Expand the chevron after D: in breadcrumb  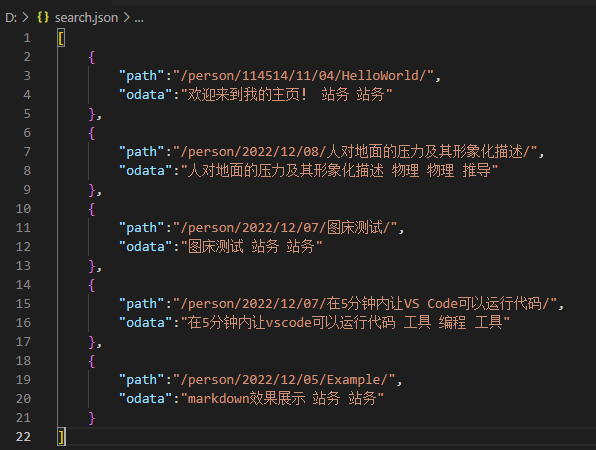pyautogui.click(x=25, y=17)
